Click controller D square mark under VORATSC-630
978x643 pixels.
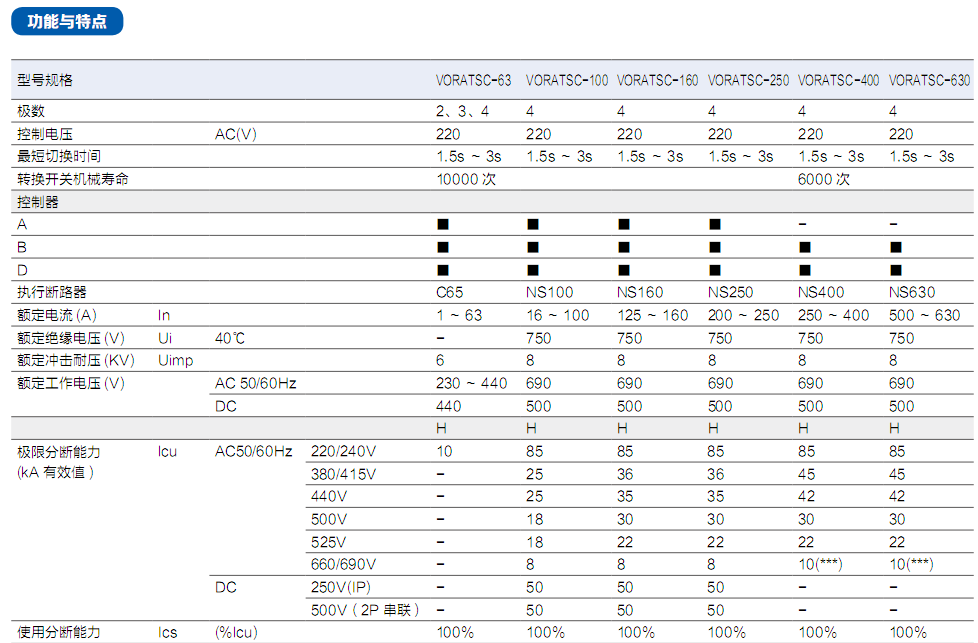(x=896, y=270)
